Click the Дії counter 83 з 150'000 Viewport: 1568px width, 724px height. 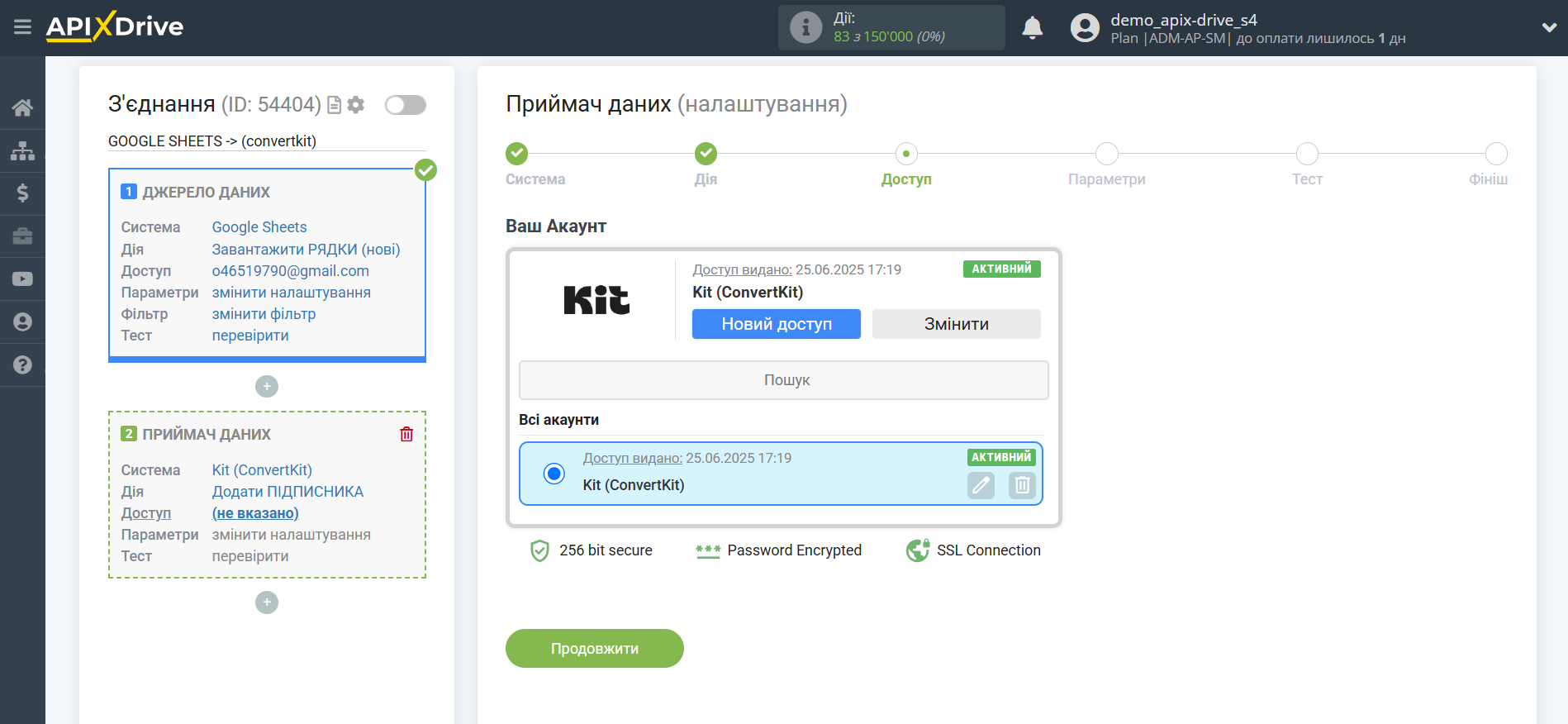[x=889, y=36]
